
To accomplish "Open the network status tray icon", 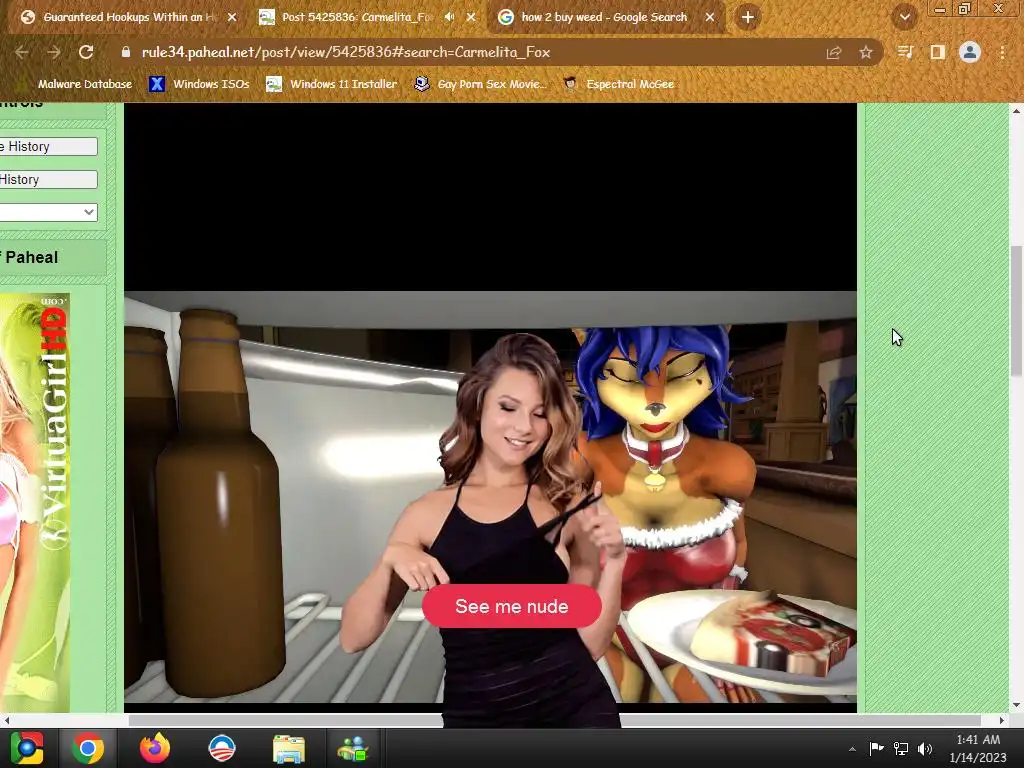I will pyautogui.click(x=901, y=748).
